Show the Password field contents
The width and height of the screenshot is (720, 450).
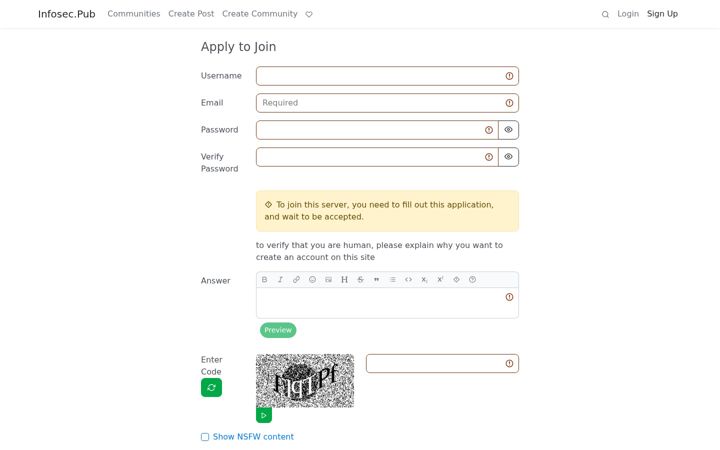[508, 130]
